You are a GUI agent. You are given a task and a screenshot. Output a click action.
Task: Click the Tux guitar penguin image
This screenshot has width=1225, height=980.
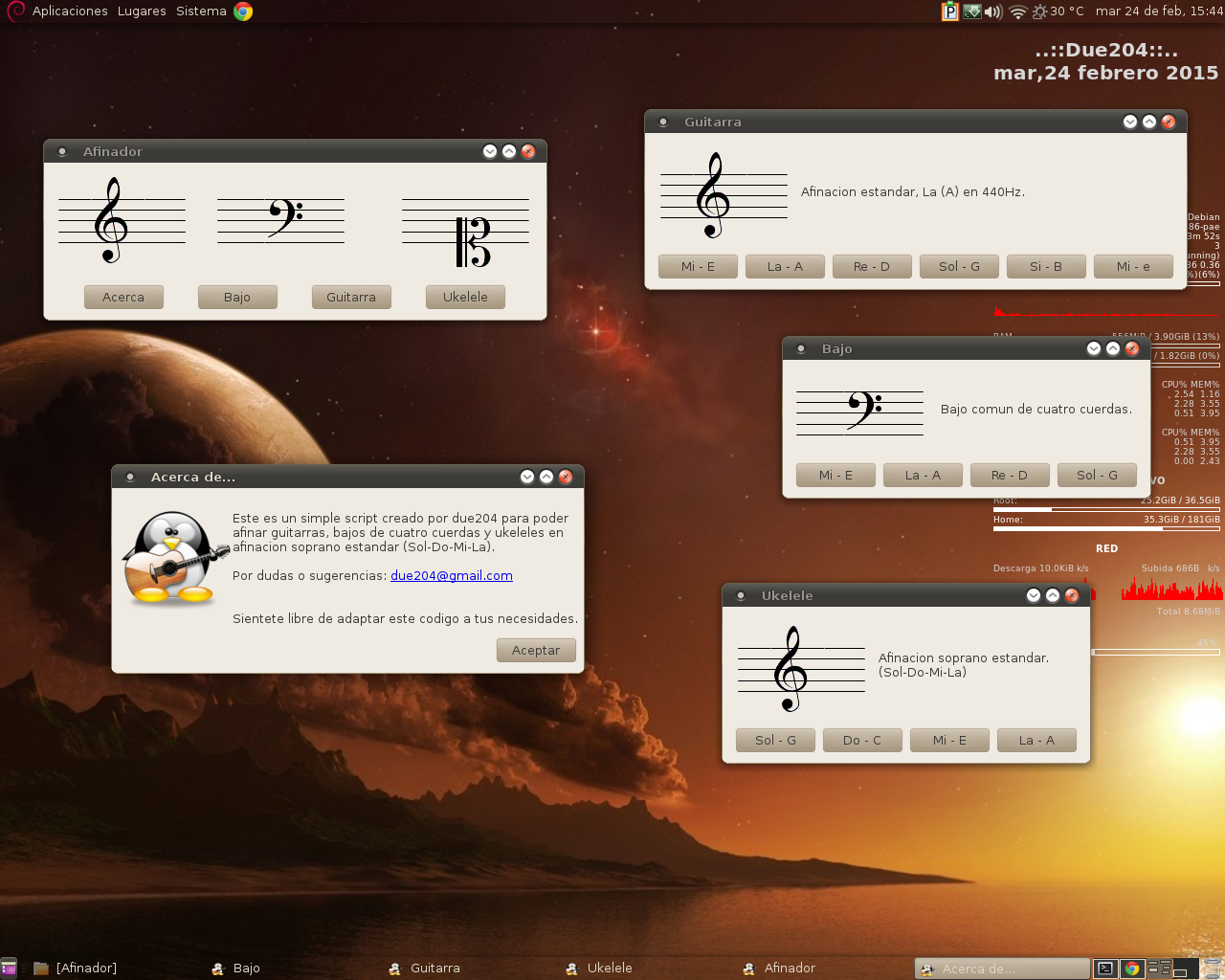pyautogui.click(x=175, y=558)
